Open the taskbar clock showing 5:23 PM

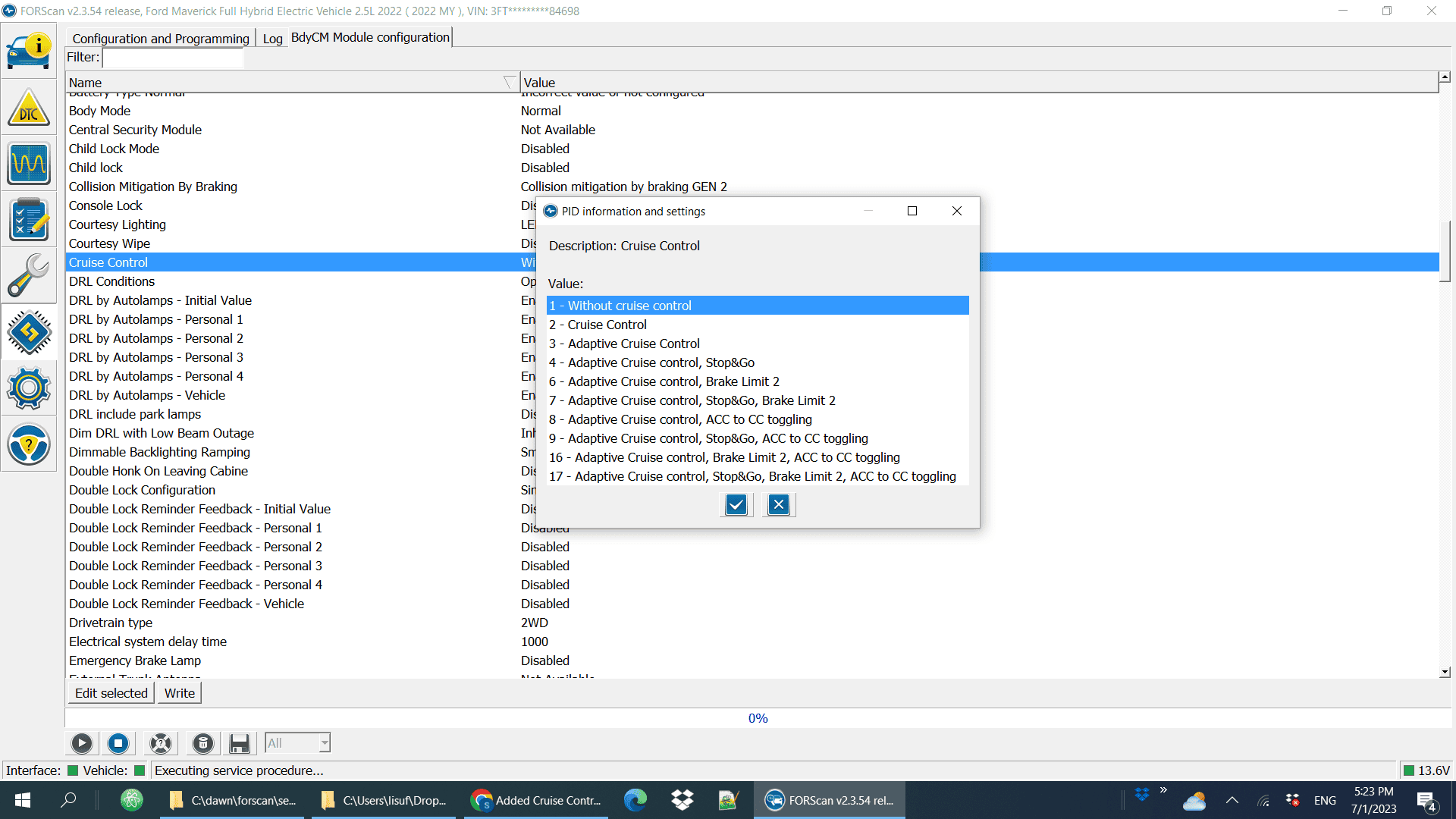click(x=1373, y=800)
